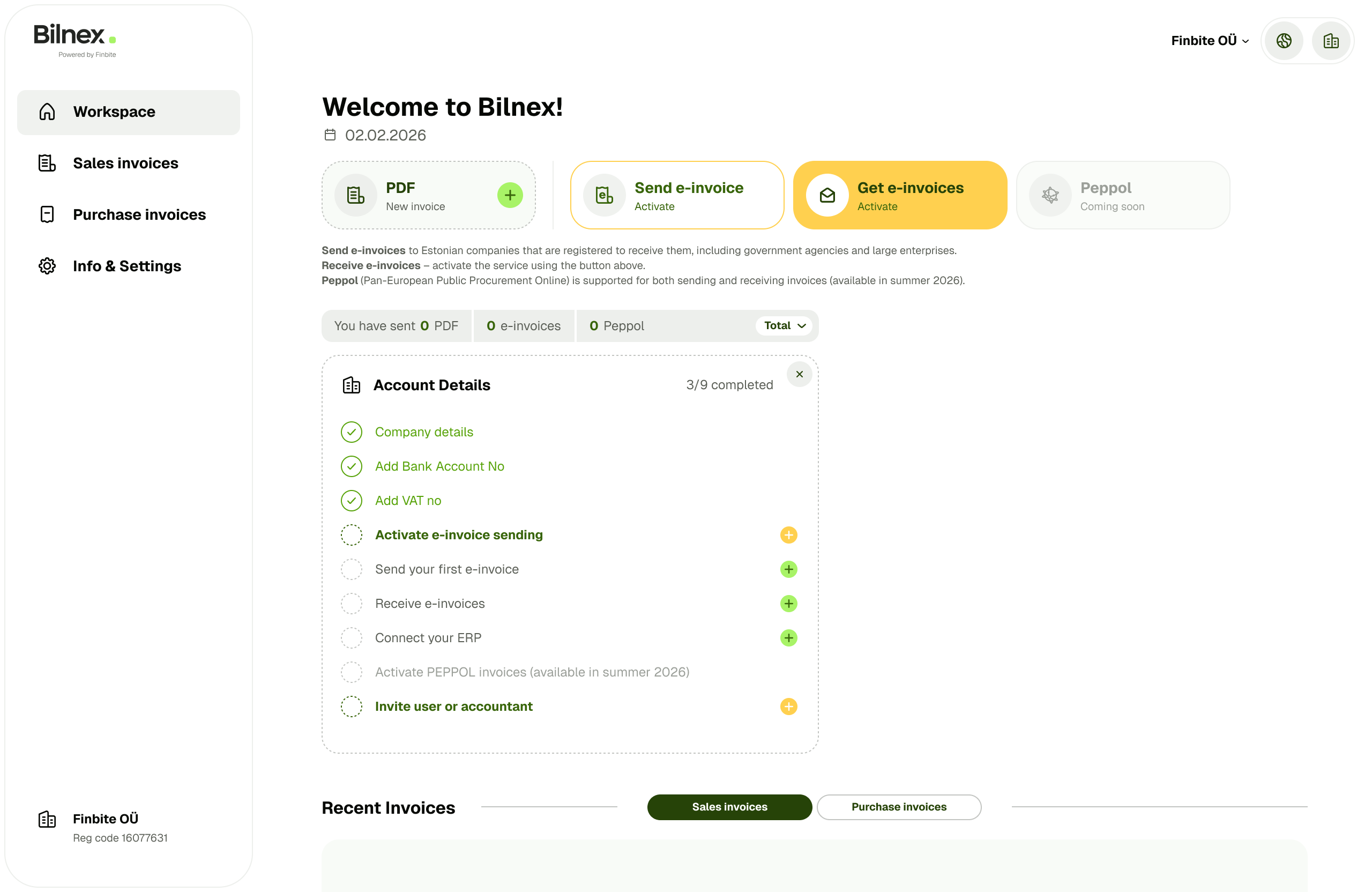The height and width of the screenshot is (892, 1372).
Task: Click the calendar icon beside the date
Action: [x=330, y=135]
